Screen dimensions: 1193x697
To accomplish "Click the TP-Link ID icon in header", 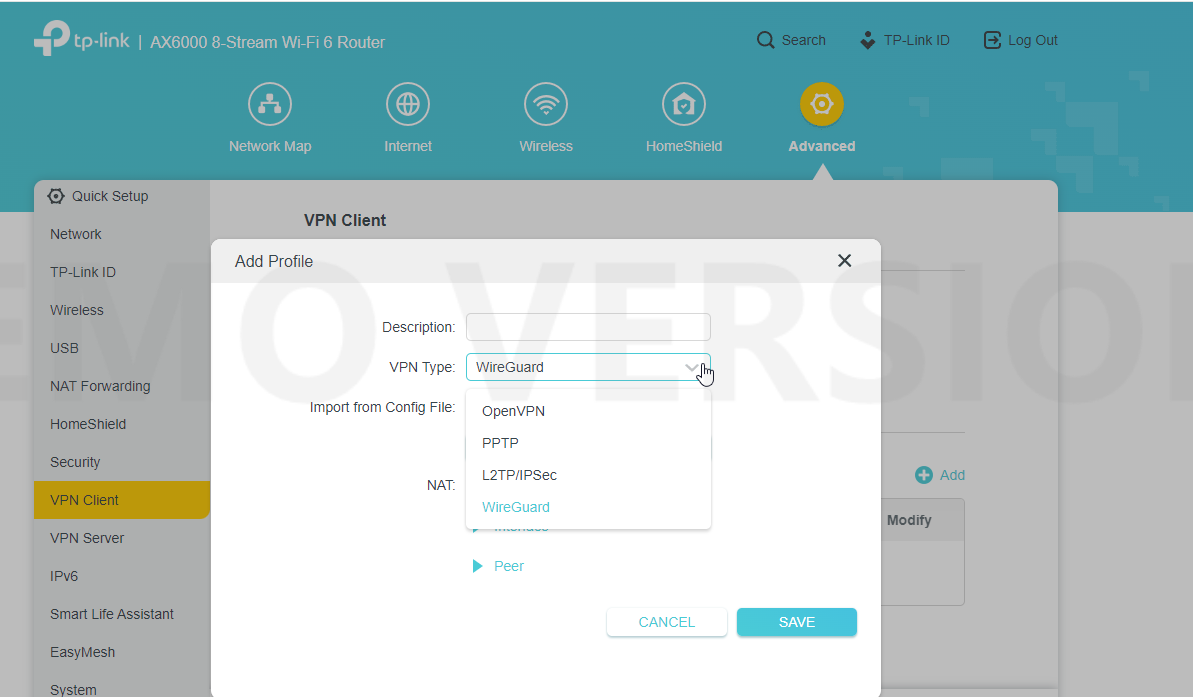I will click(867, 40).
